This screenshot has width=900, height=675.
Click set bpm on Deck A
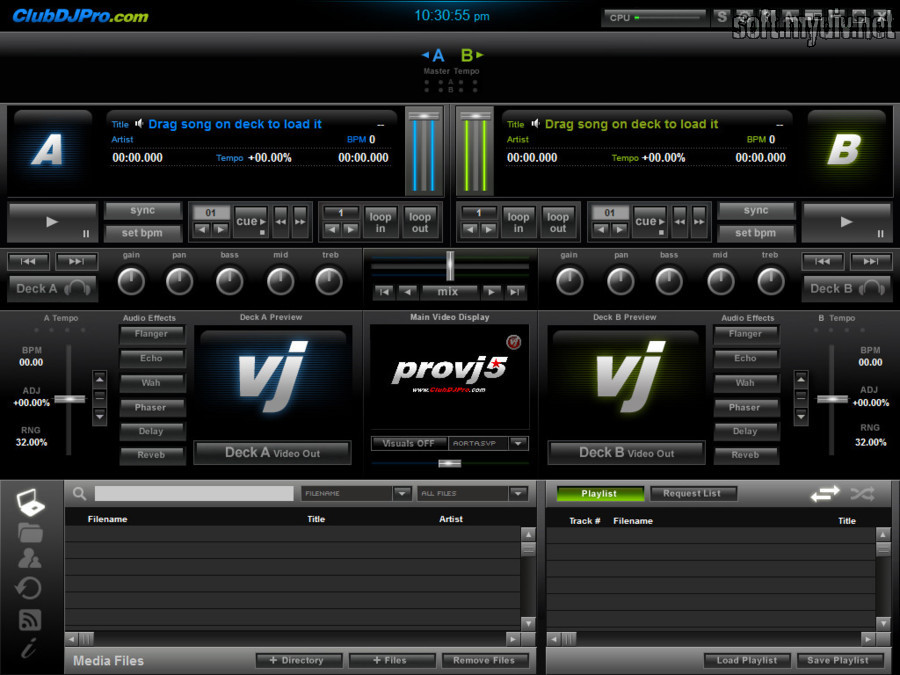(x=142, y=233)
